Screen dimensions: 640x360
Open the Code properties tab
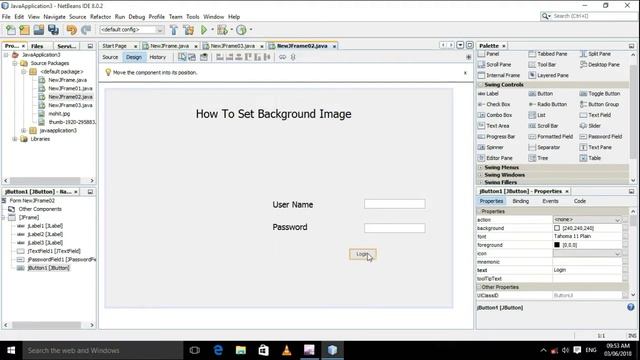tap(580, 201)
